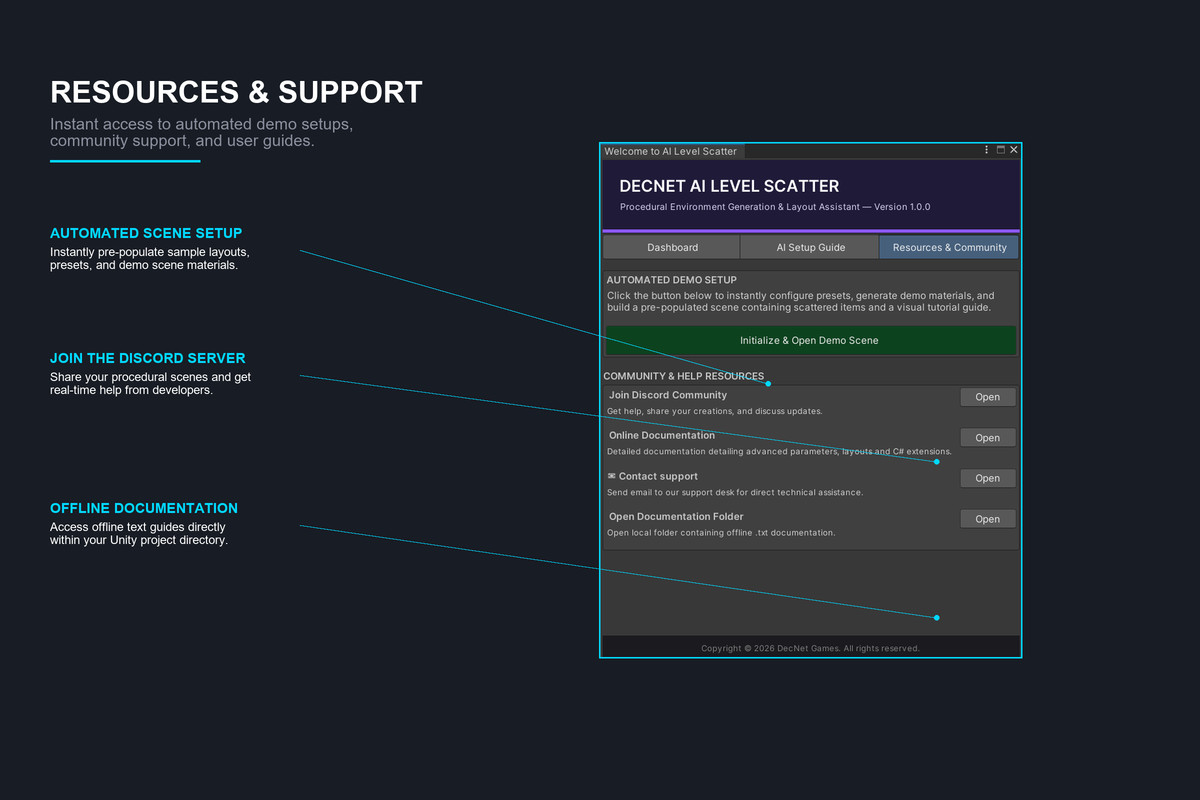Select the Welcome to AI Level Scatter title tab
The width and height of the screenshot is (1200, 800).
[672, 151]
